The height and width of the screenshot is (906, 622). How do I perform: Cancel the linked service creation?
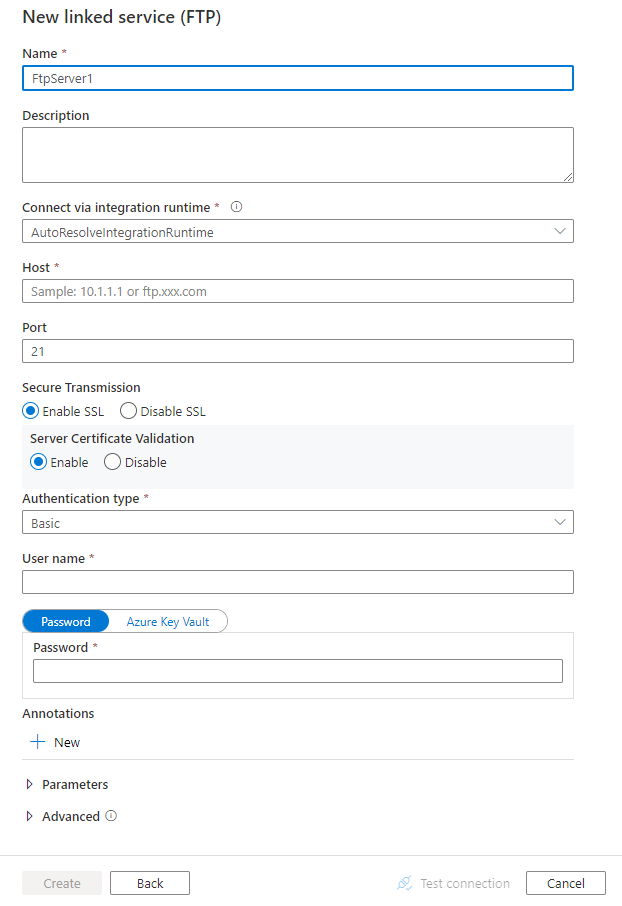[565, 883]
